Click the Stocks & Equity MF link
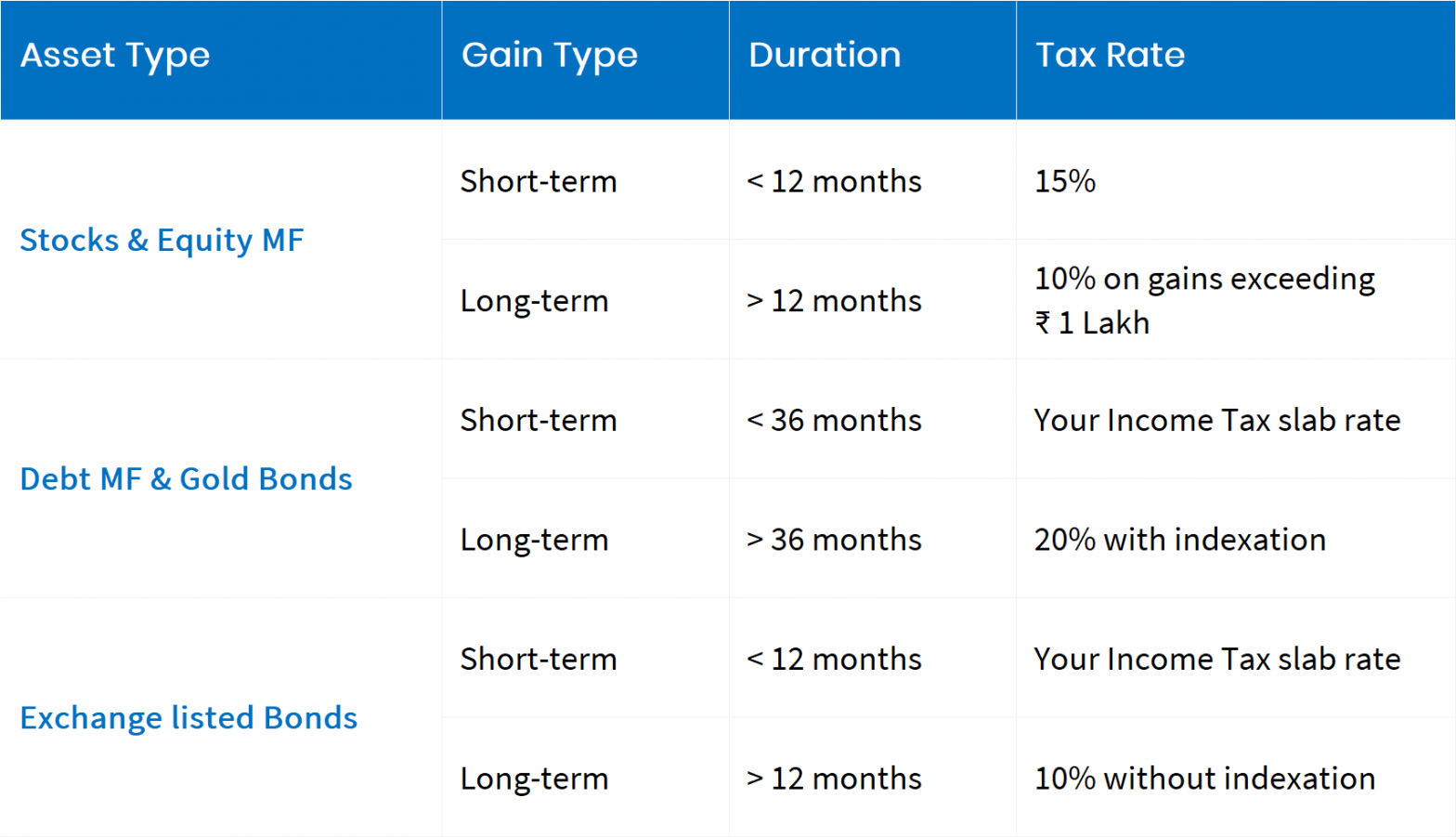Image resolution: width=1456 pixels, height=837 pixels. coord(162,241)
